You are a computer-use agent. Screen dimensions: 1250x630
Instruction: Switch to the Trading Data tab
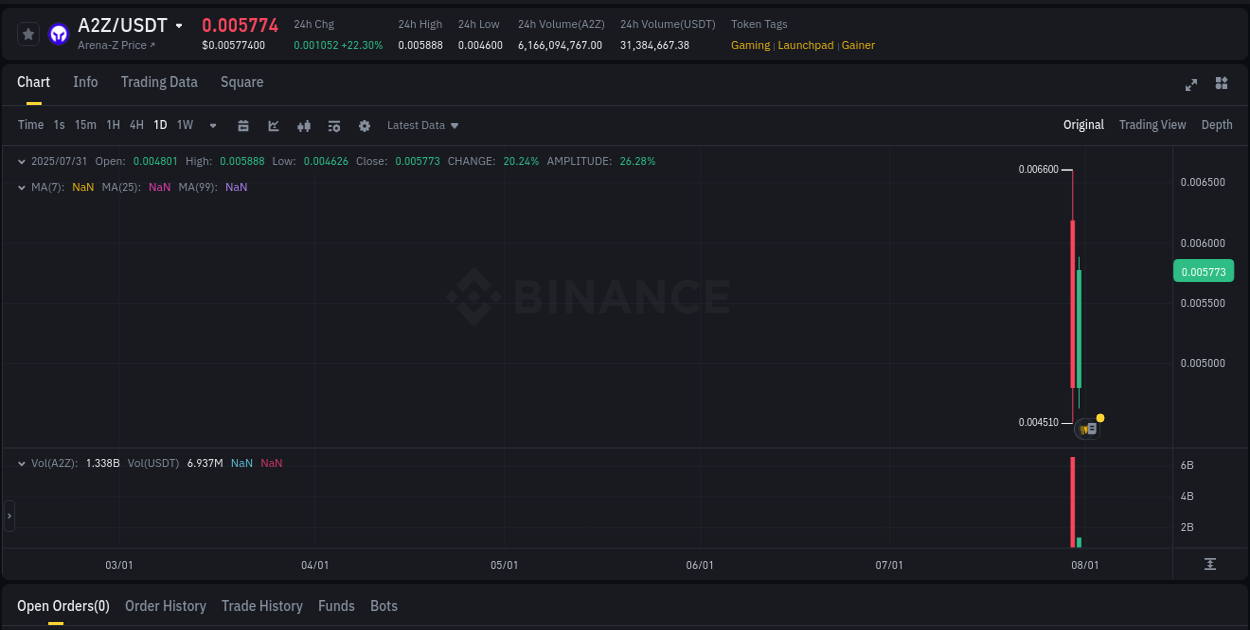(159, 82)
